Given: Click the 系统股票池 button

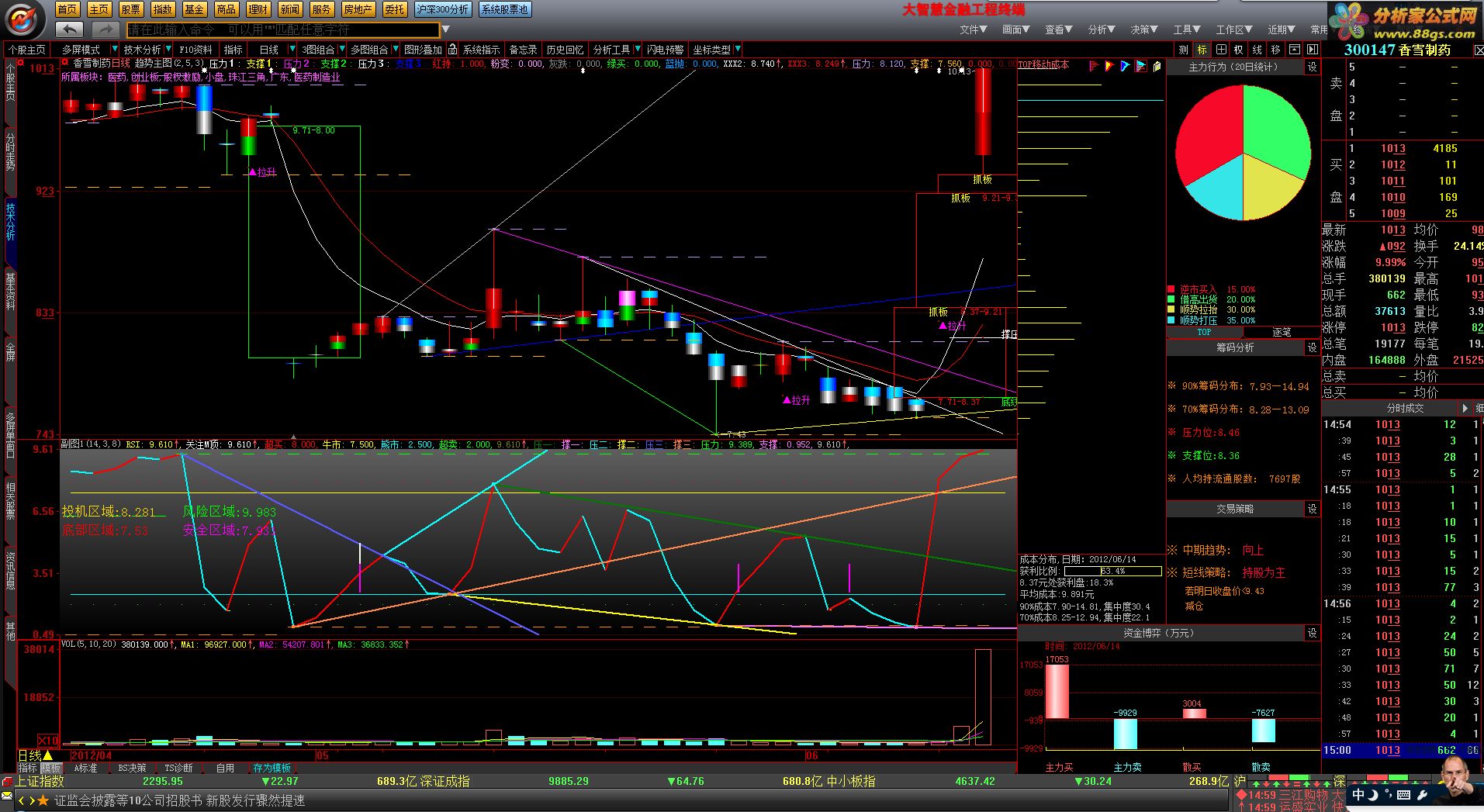Looking at the screenshot, I should pos(504,9).
